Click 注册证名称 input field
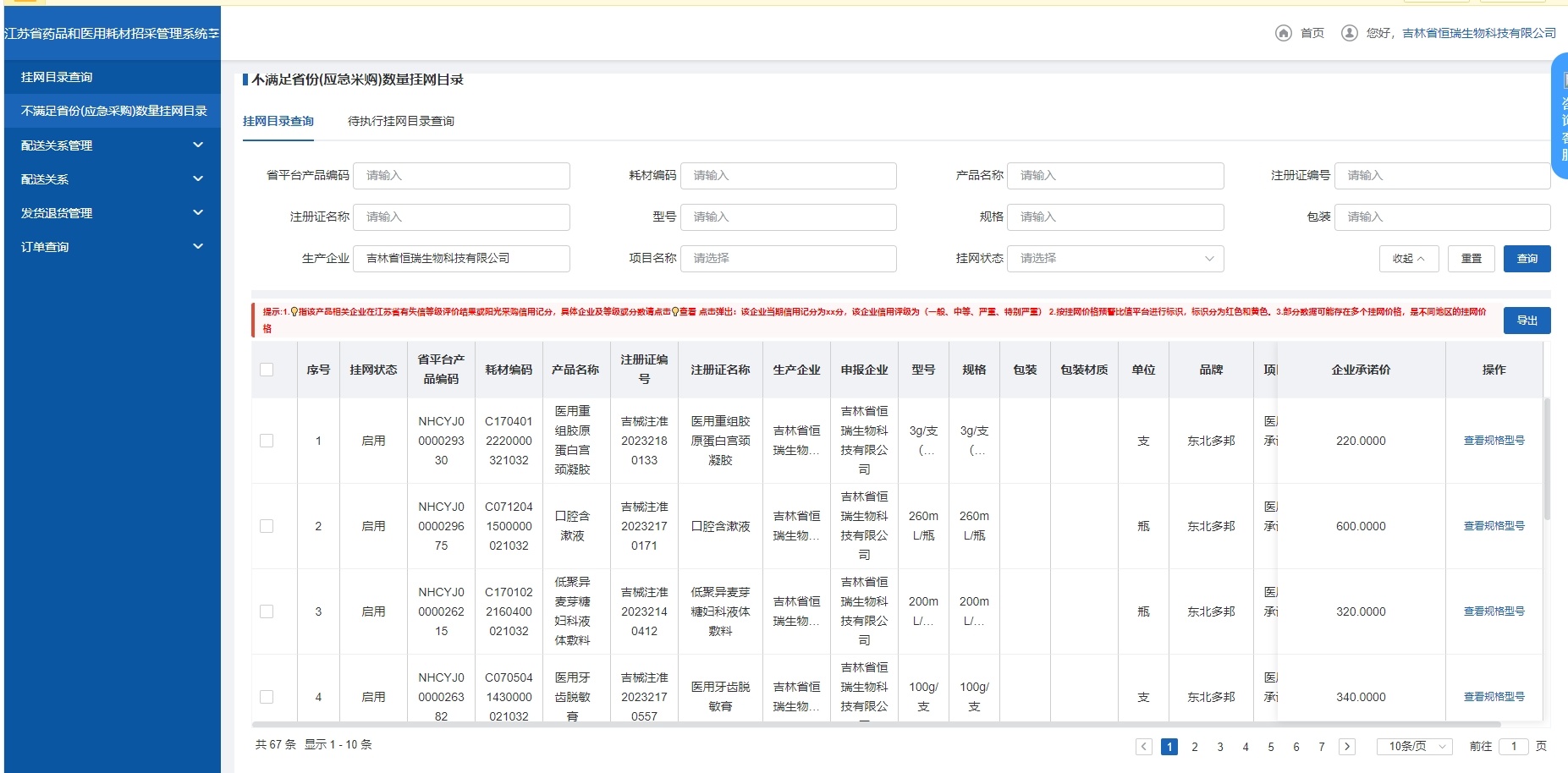Viewport: 1568px width, 773px height. pyautogui.click(x=461, y=217)
